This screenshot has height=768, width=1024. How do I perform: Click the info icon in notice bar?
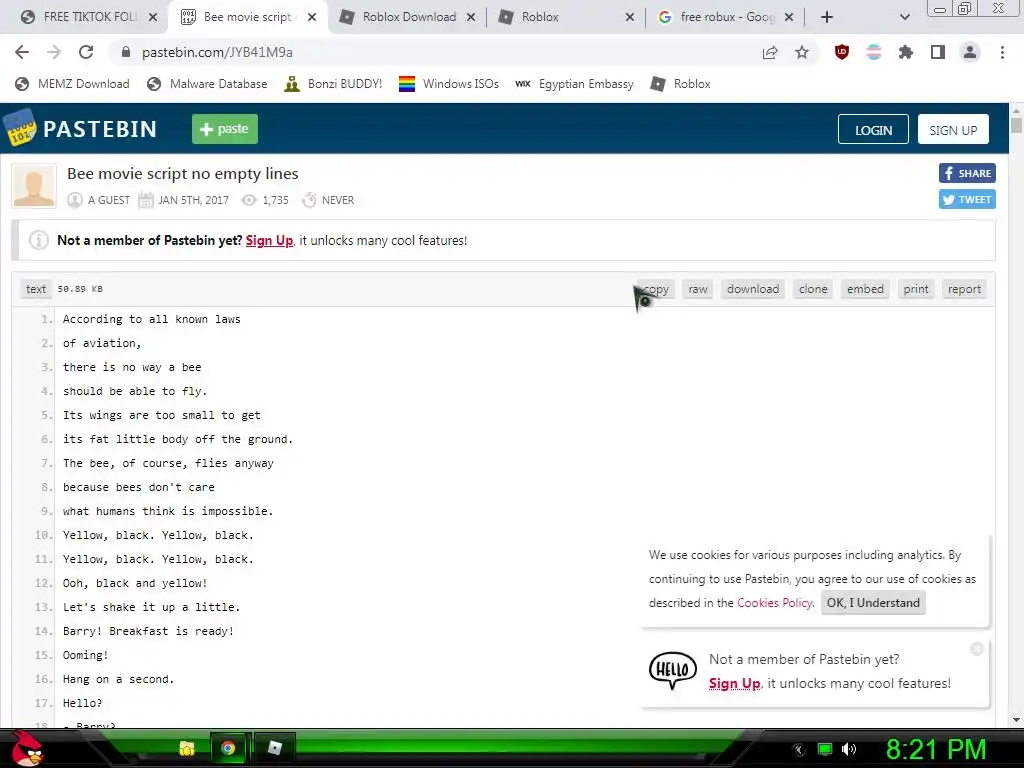coord(39,240)
